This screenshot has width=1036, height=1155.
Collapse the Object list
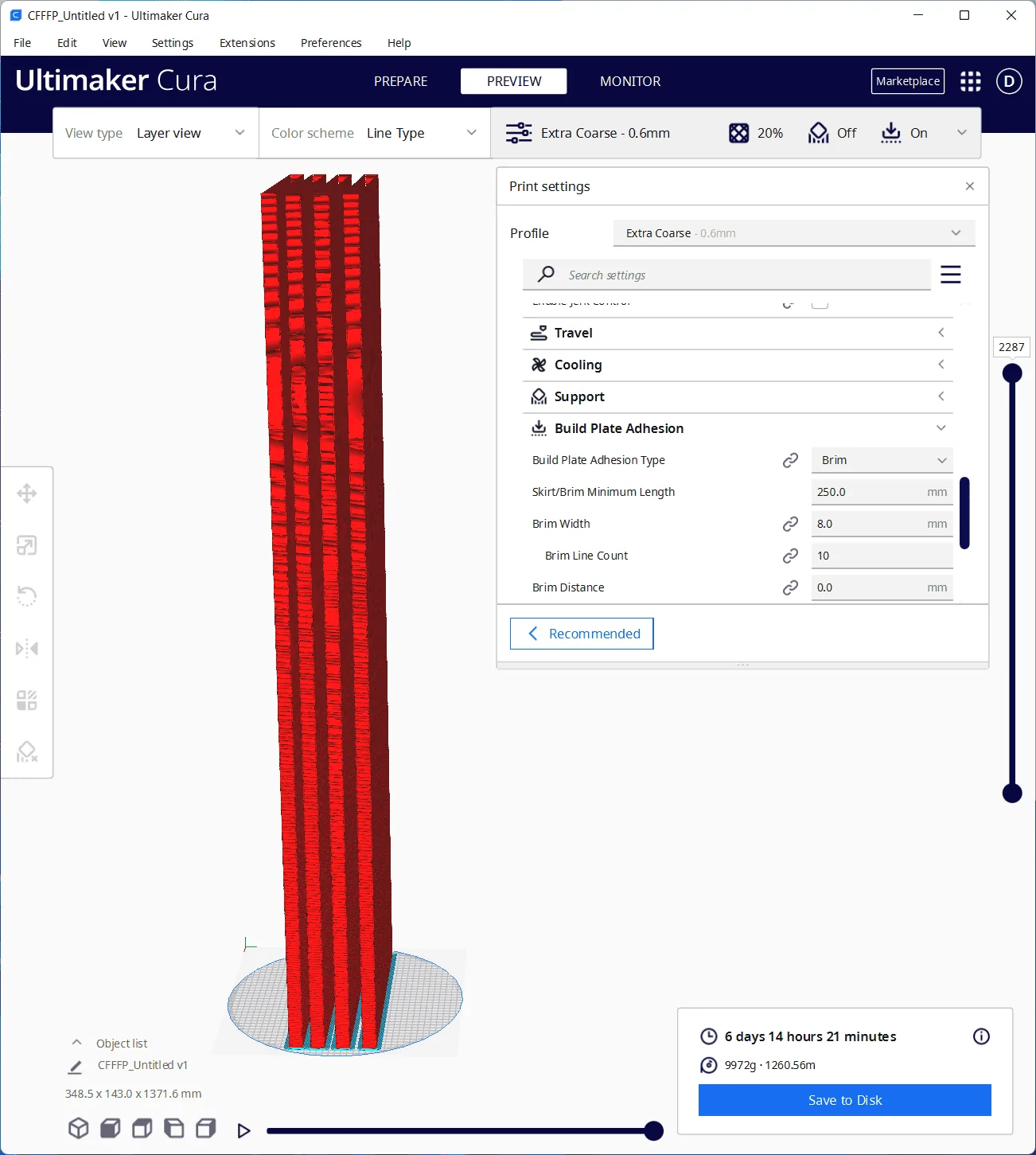(x=77, y=1043)
